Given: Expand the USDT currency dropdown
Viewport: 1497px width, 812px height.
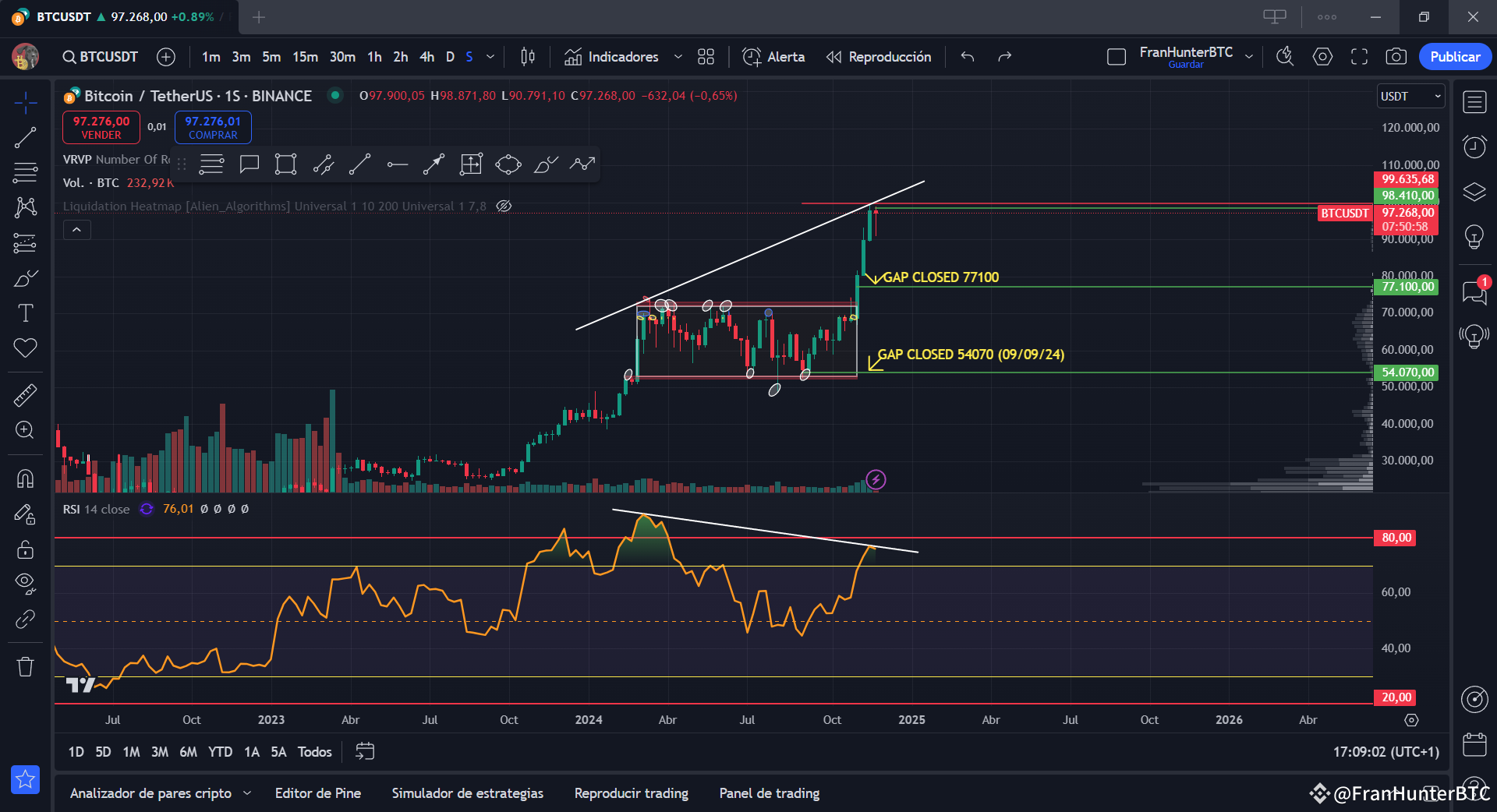Looking at the screenshot, I should point(1410,97).
